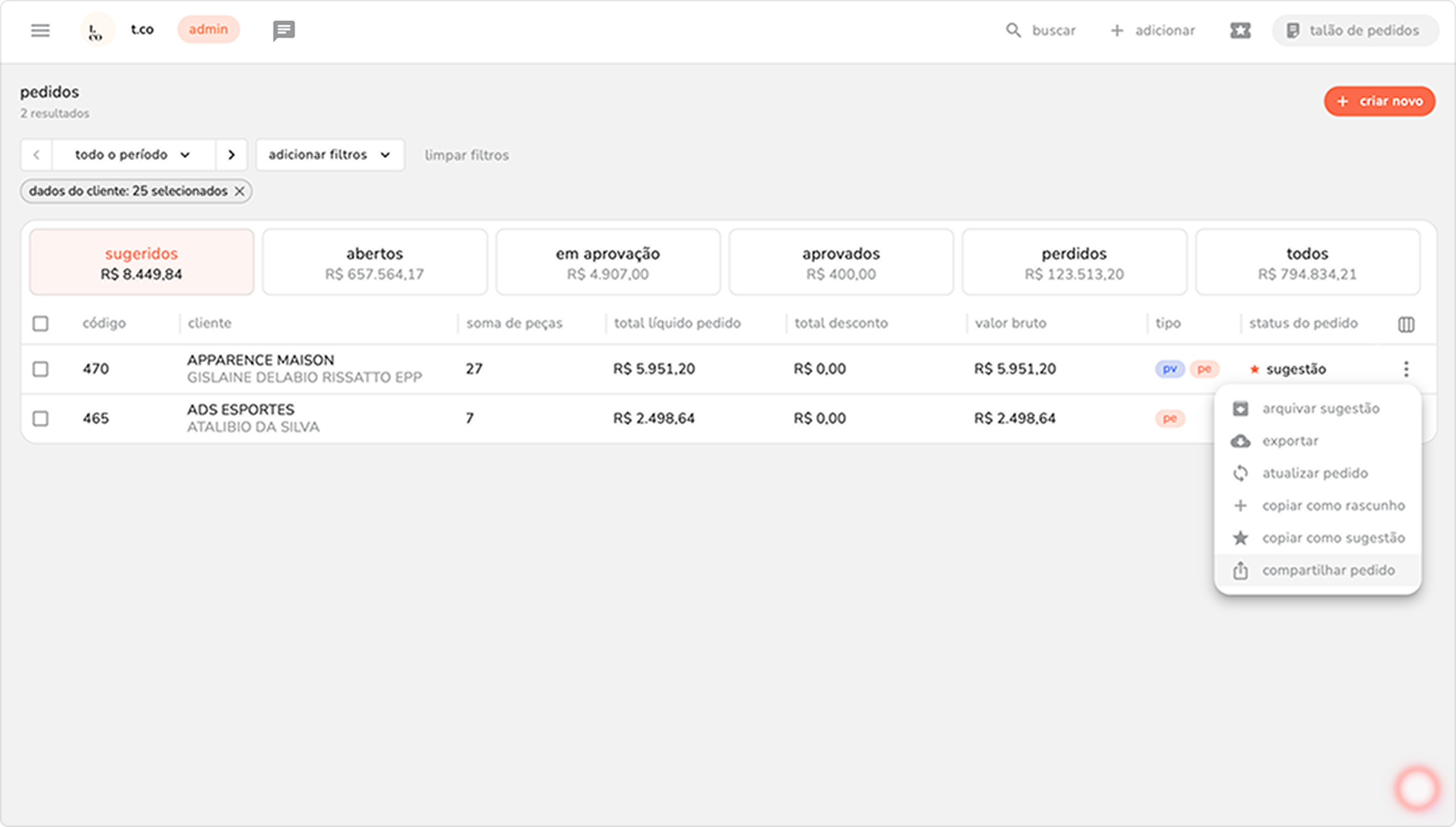Open the hamburger menu icon
Image resolution: width=1456 pixels, height=827 pixels.
click(40, 30)
